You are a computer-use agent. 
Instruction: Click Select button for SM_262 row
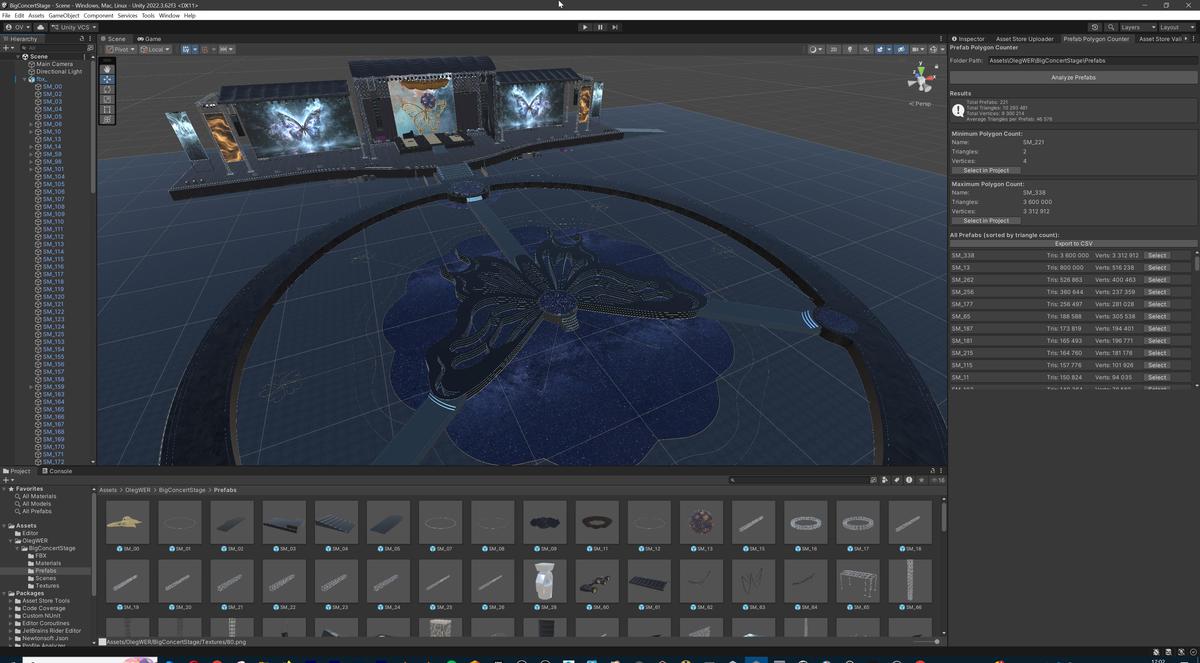tap(1157, 280)
